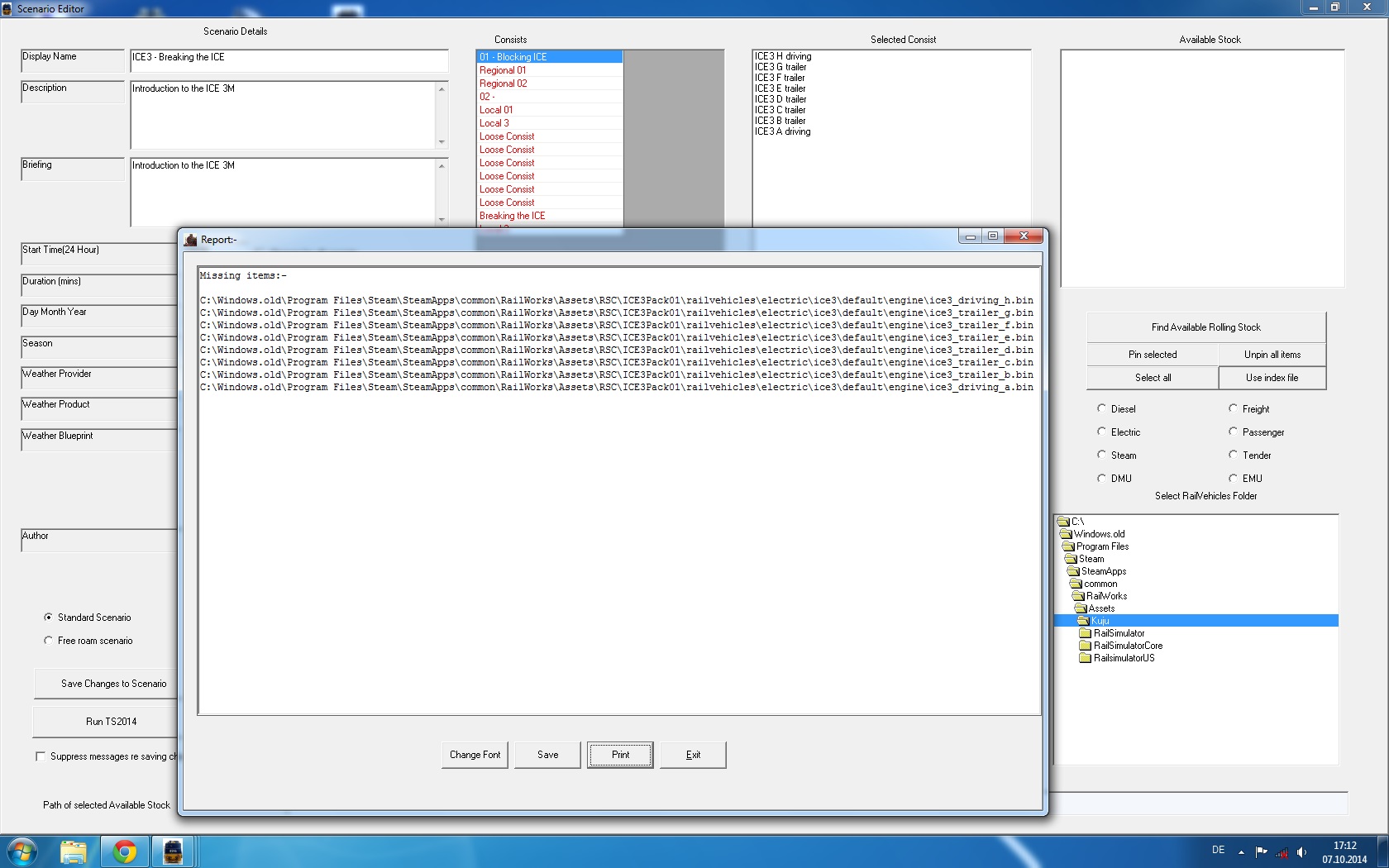Select 'ICE3 A driving' in Selected Consist
This screenshot has height=868, width=1389.
(x=782, y=131)
